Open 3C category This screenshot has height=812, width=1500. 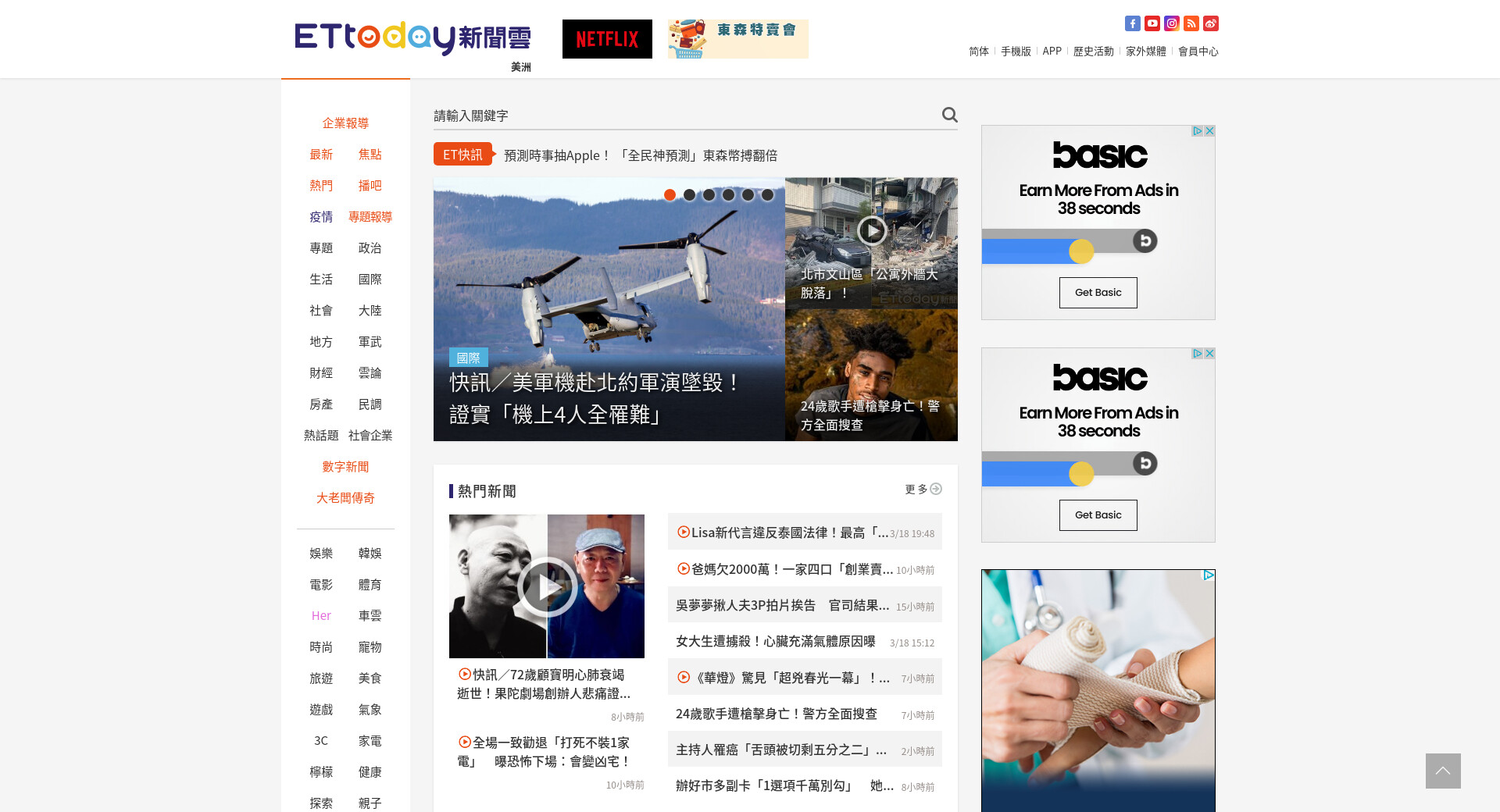coord(321,741)
